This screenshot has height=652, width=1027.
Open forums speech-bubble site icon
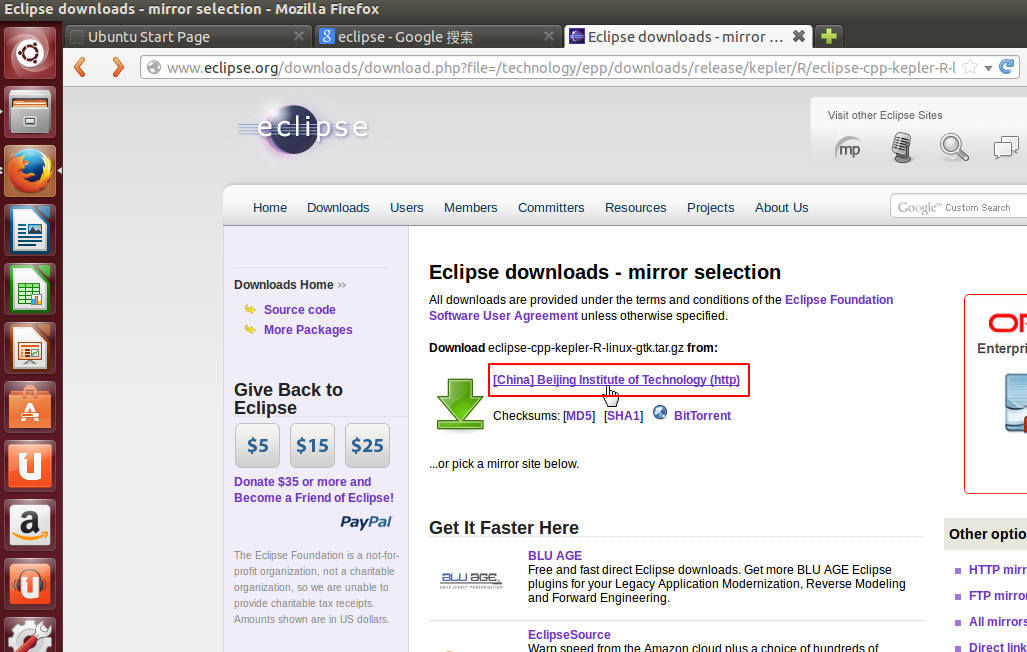(x=1006, y=147)
